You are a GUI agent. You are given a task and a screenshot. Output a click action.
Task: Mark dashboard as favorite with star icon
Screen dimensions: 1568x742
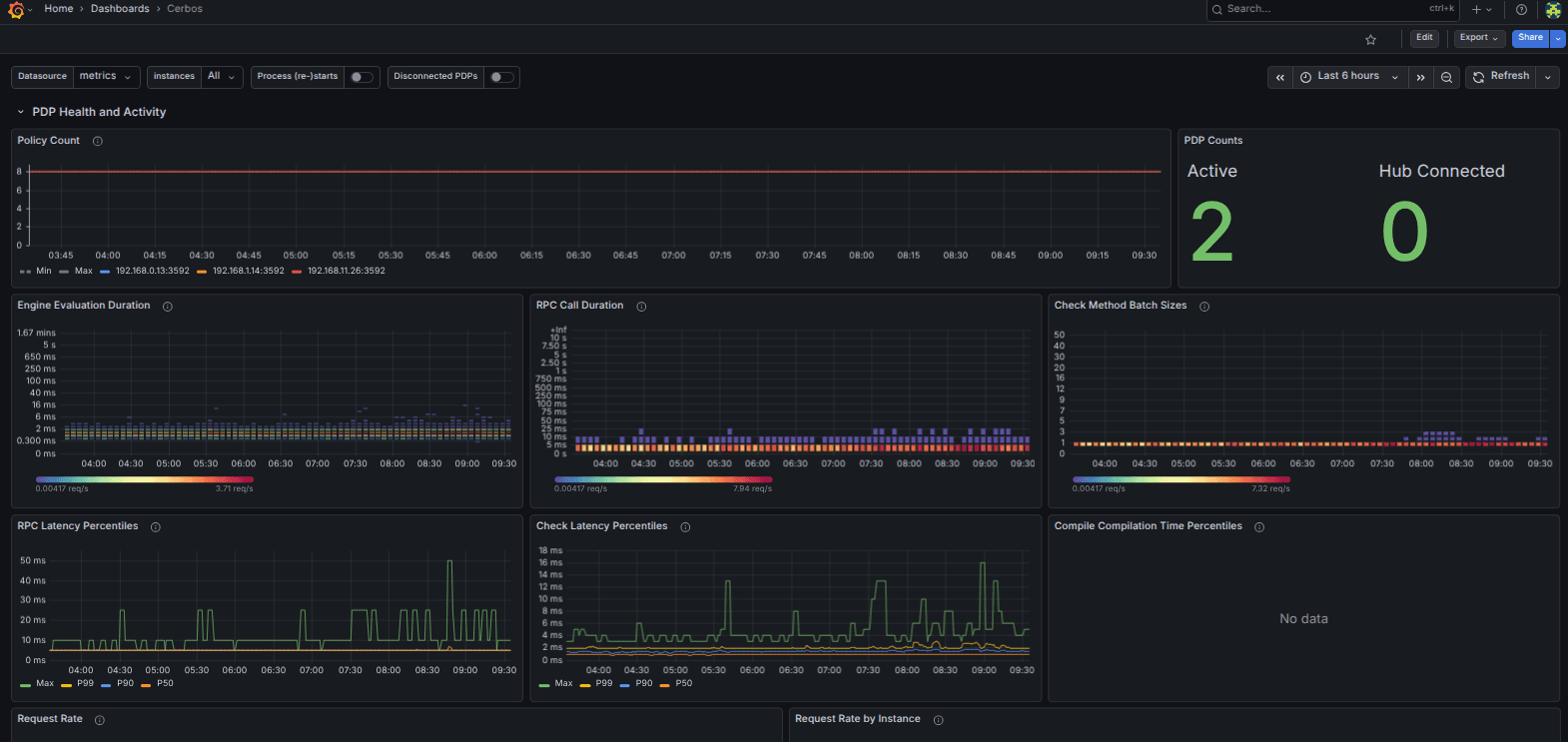pyautogui.click(x=1370, y=39)
